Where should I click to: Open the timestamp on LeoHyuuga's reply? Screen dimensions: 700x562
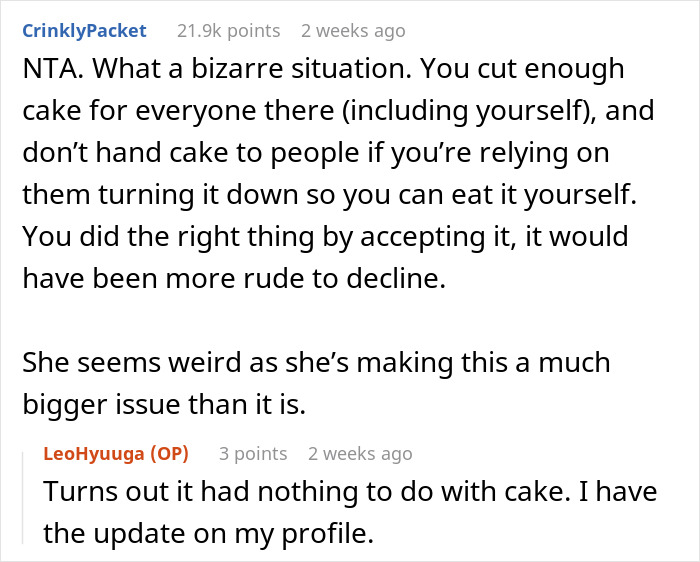359,453
